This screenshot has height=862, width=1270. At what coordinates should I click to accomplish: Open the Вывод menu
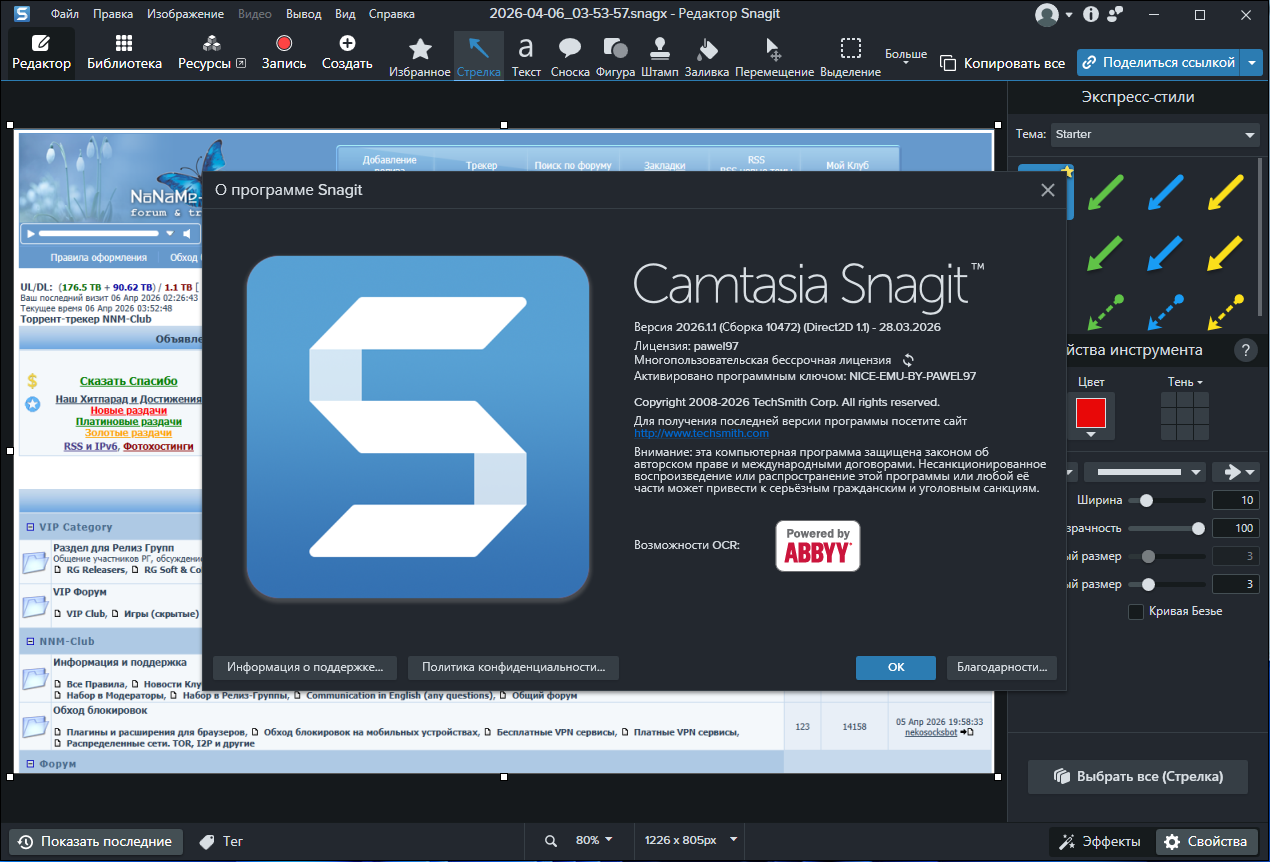coord(303,14)
